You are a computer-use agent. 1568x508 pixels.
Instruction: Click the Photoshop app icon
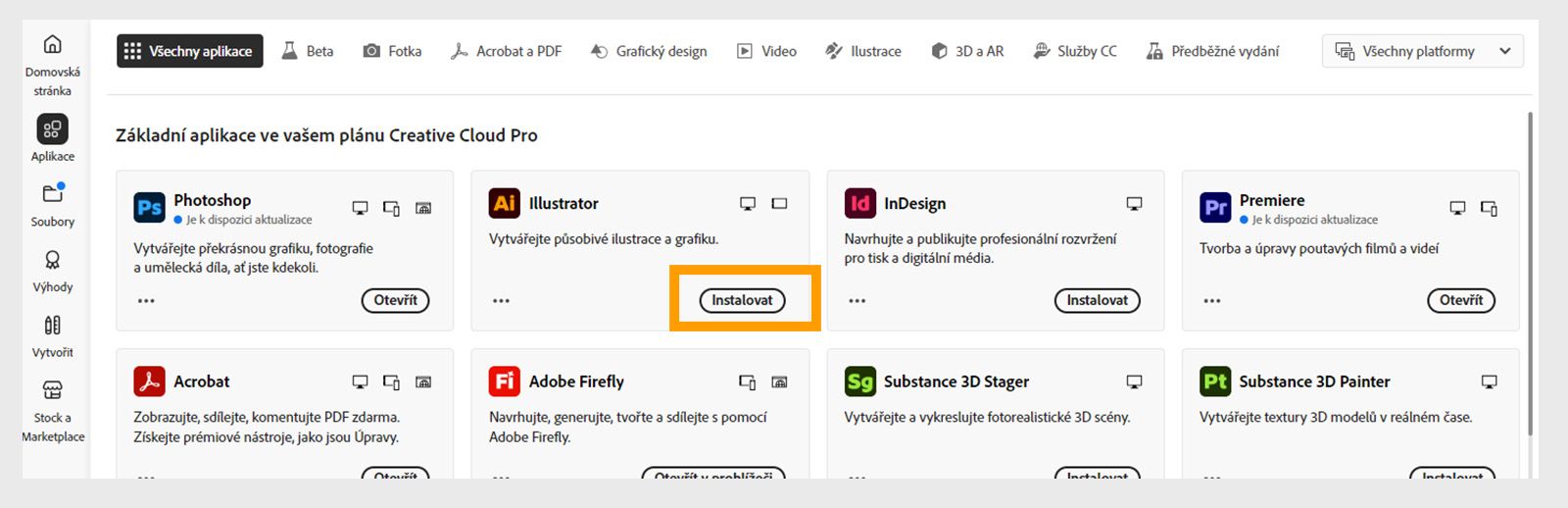point(150,208)
